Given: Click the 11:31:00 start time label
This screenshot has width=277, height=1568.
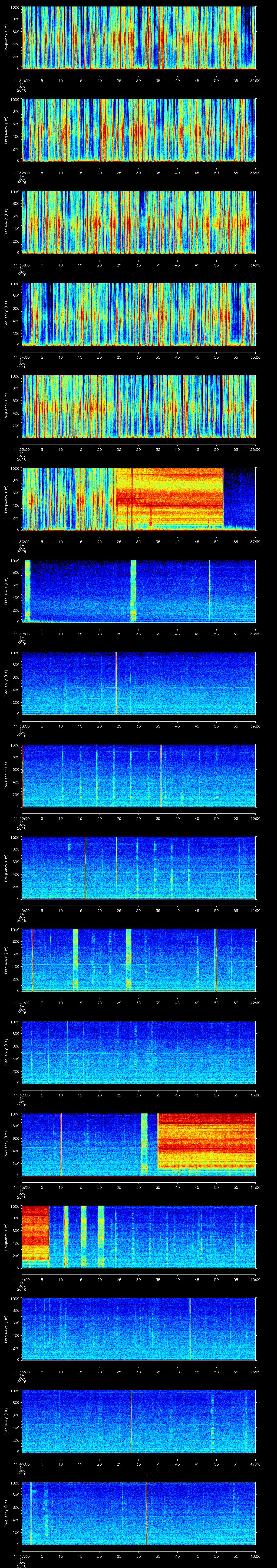Looking at the screenshot, I should pos(22,80).
